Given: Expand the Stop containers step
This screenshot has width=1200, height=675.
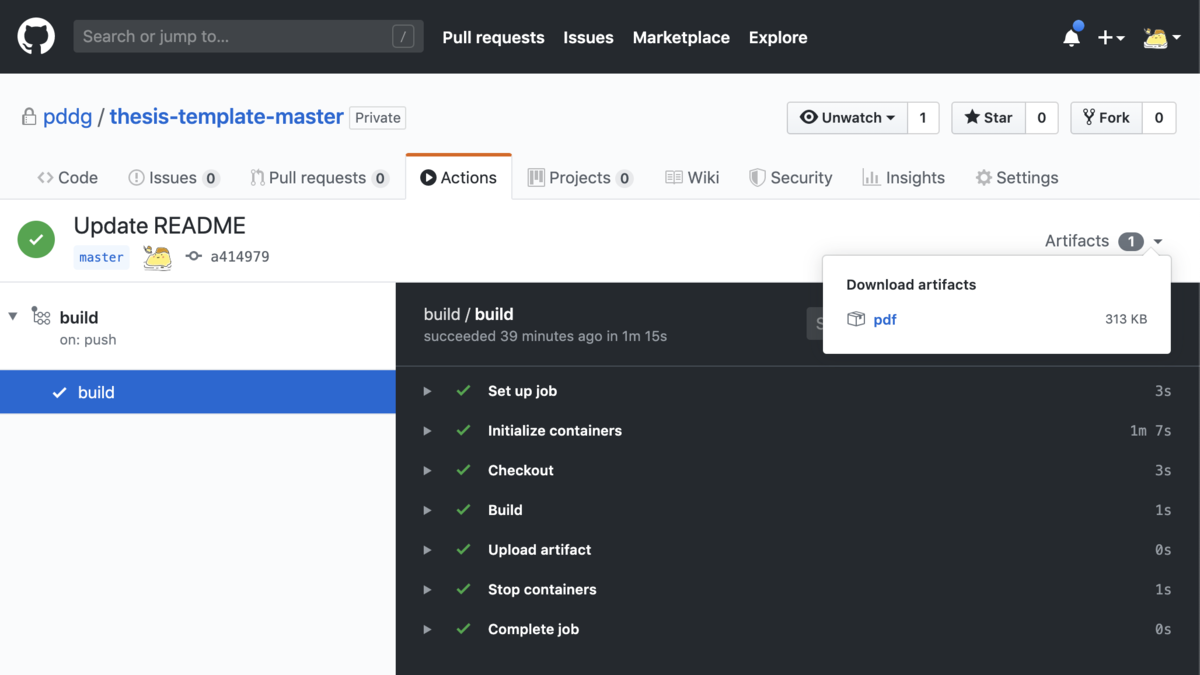Looking at the screenshot, I should tap(427, 589).
